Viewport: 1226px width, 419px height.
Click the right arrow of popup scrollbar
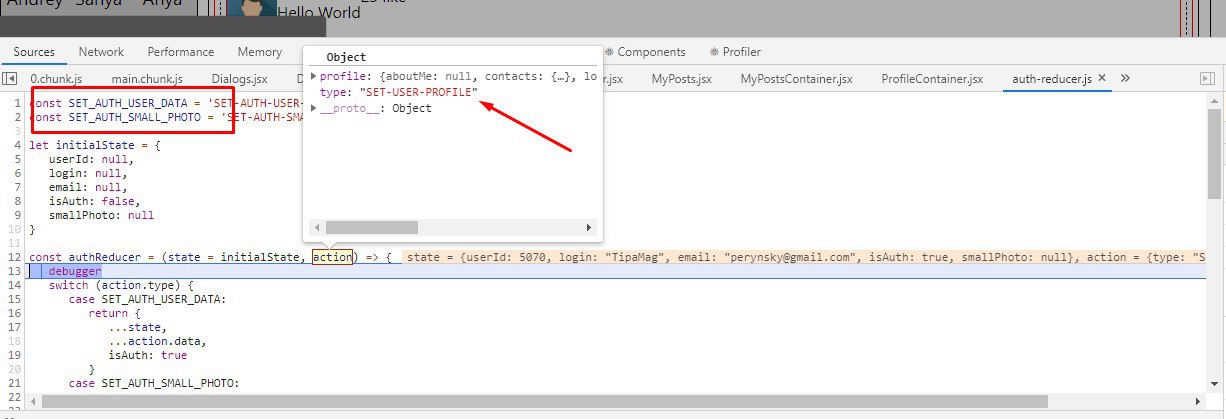click(x=590, y=227)
